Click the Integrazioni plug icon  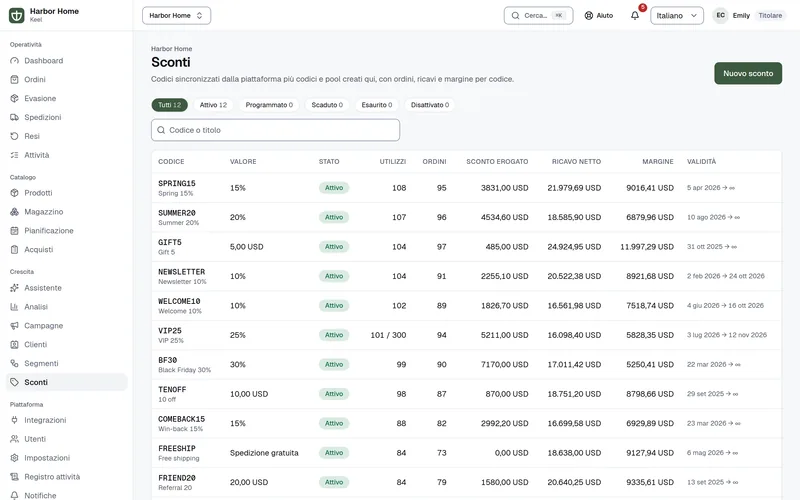14,420
